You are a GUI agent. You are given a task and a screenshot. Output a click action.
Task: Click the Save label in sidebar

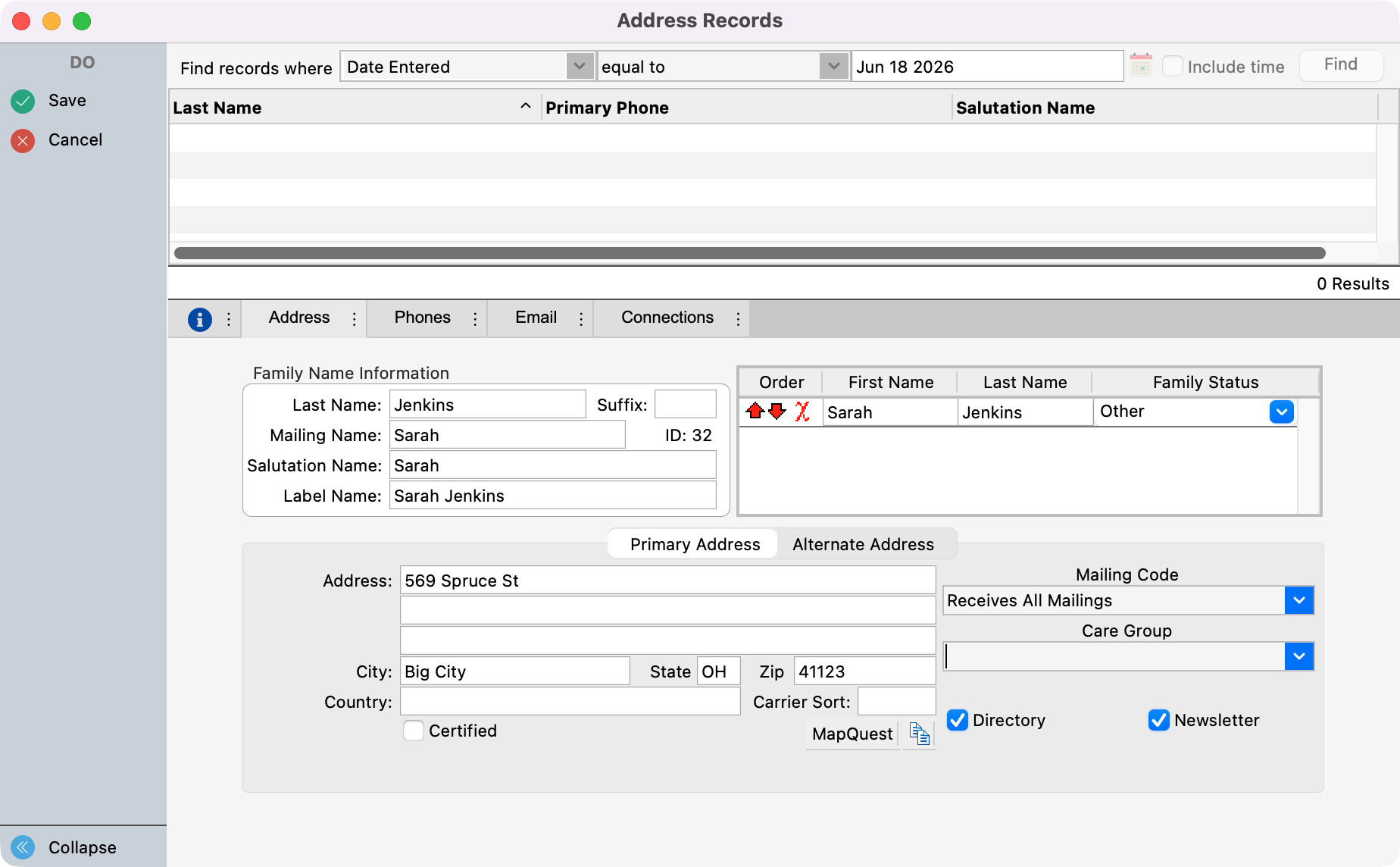pyautogui.click(x=67, y=100)
